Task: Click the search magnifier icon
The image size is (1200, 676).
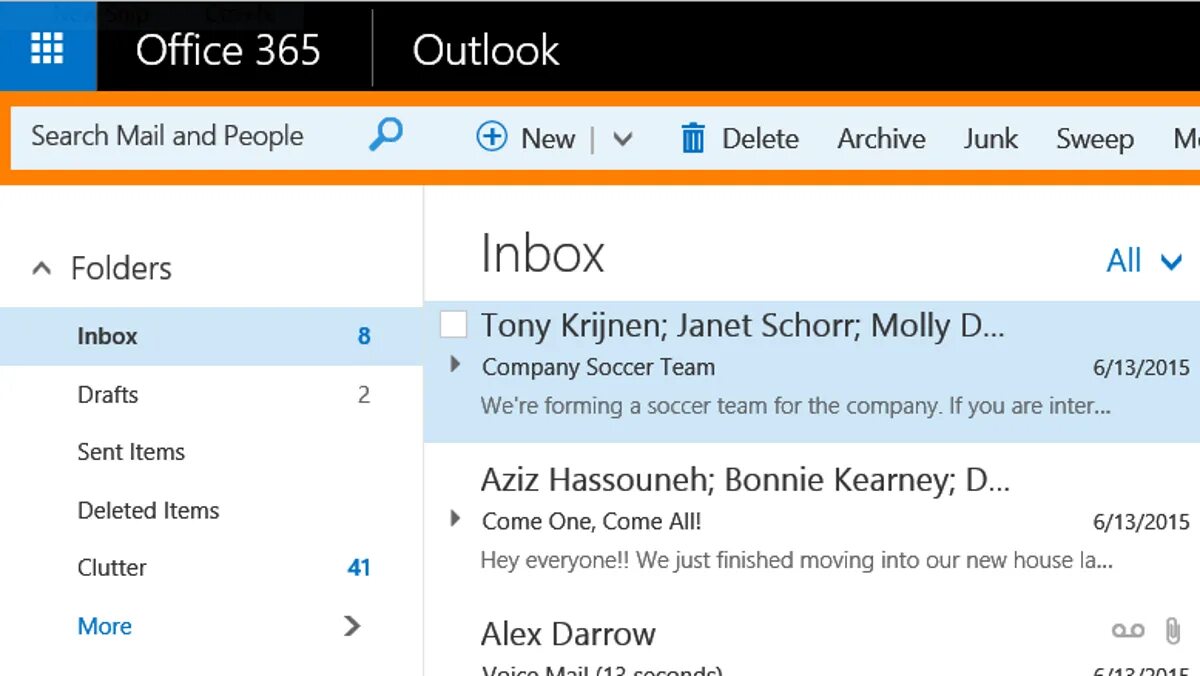Action: tap(385, 134)
